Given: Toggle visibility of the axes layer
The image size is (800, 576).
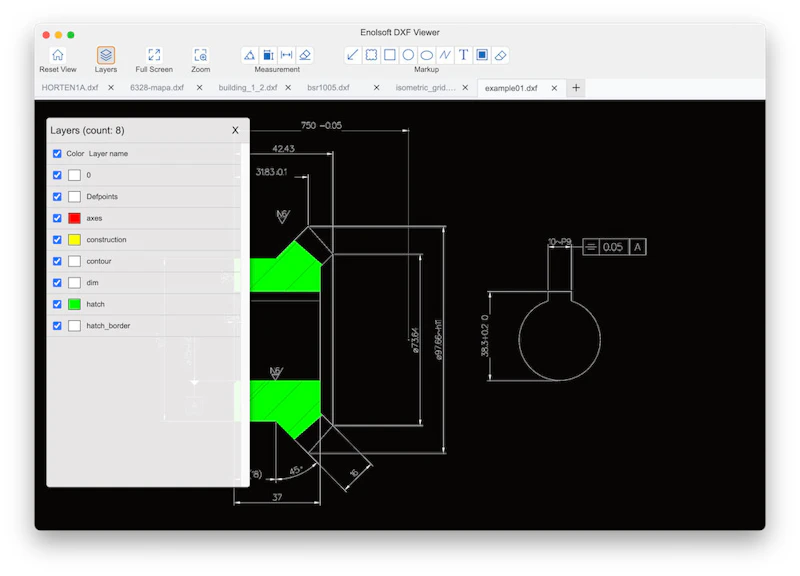Looking at the screenshot, I should point(57,218).
